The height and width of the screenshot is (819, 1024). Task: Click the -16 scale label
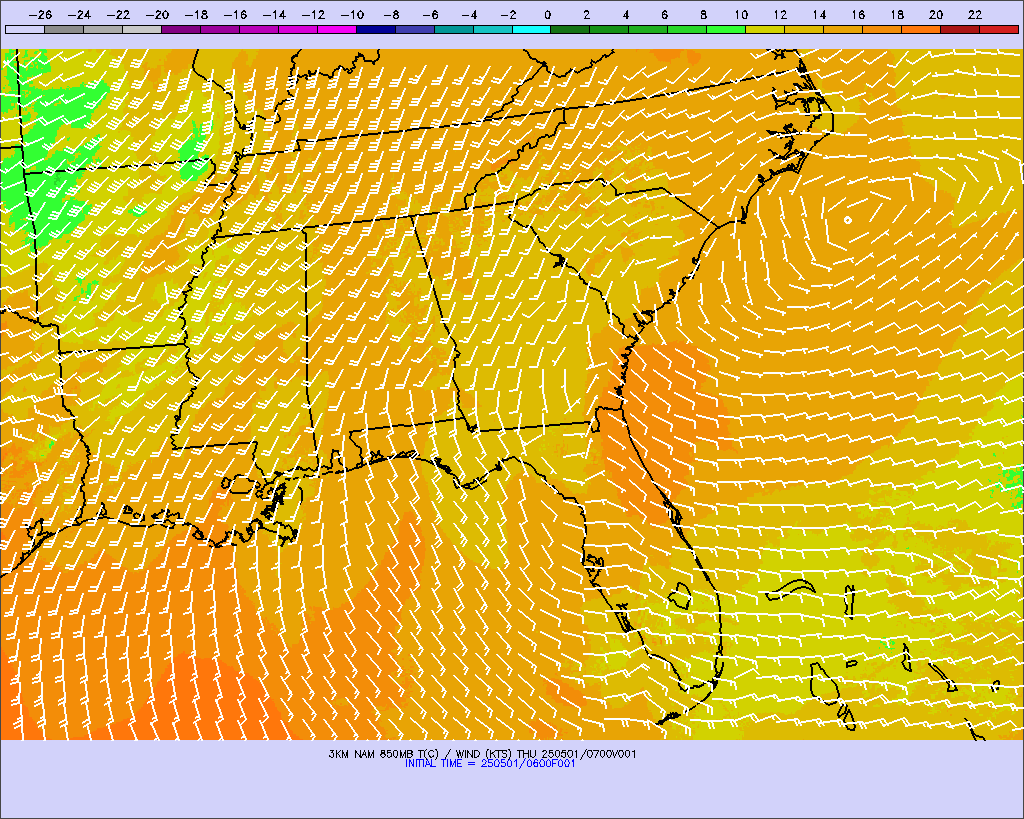click(235, 15)
